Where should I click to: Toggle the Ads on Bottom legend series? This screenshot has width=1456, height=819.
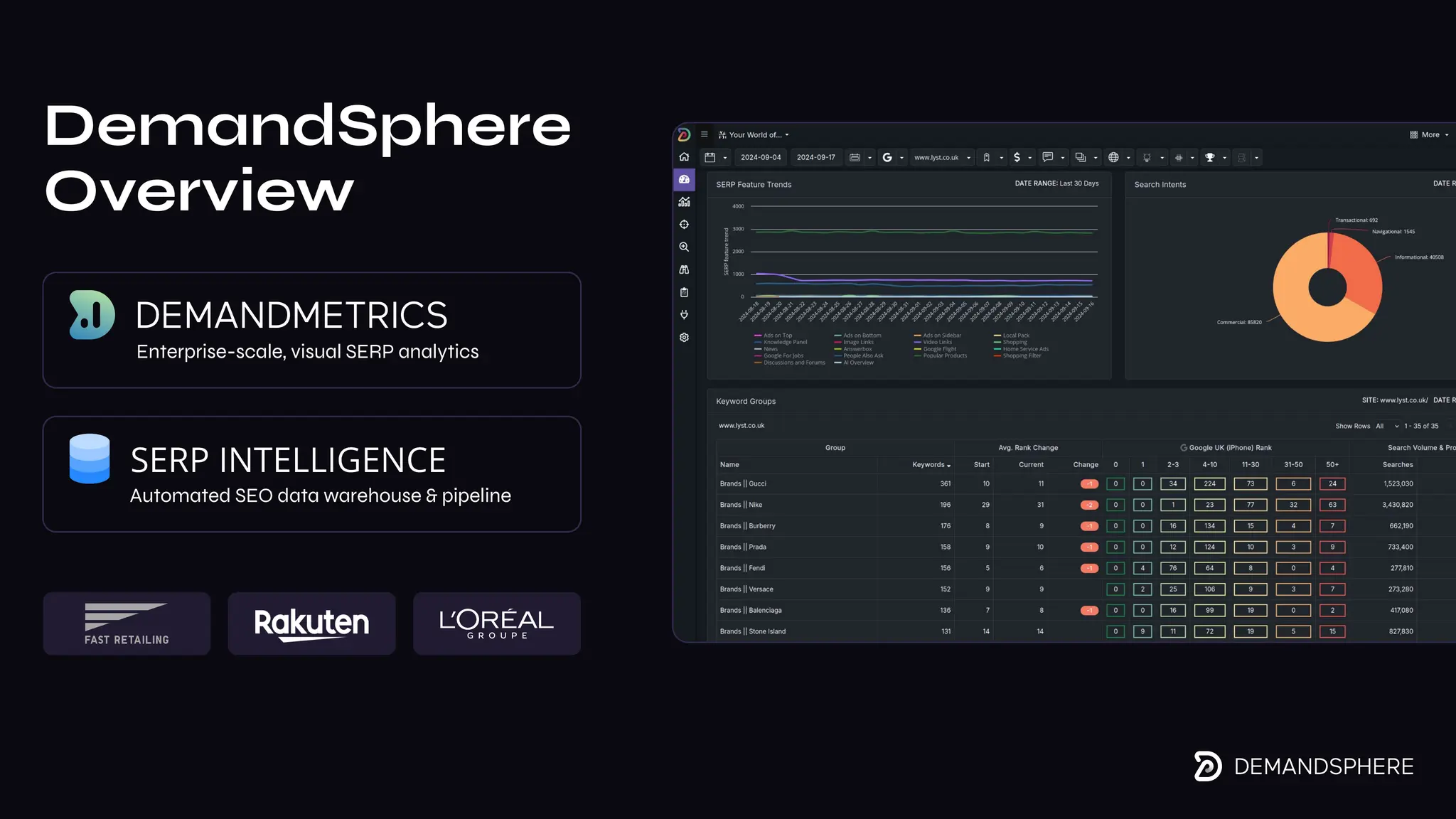tap(857, 336)
